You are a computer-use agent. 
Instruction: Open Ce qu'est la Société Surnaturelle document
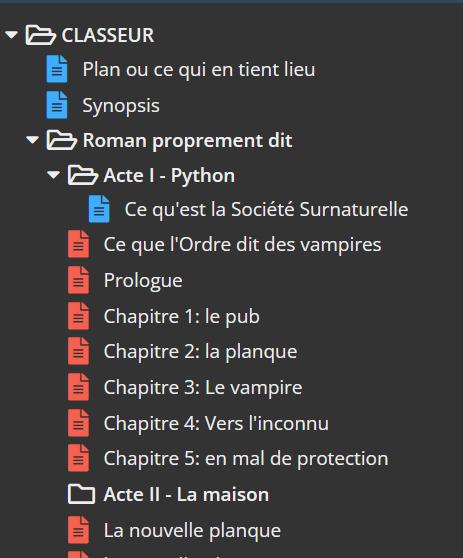[266, 209]
